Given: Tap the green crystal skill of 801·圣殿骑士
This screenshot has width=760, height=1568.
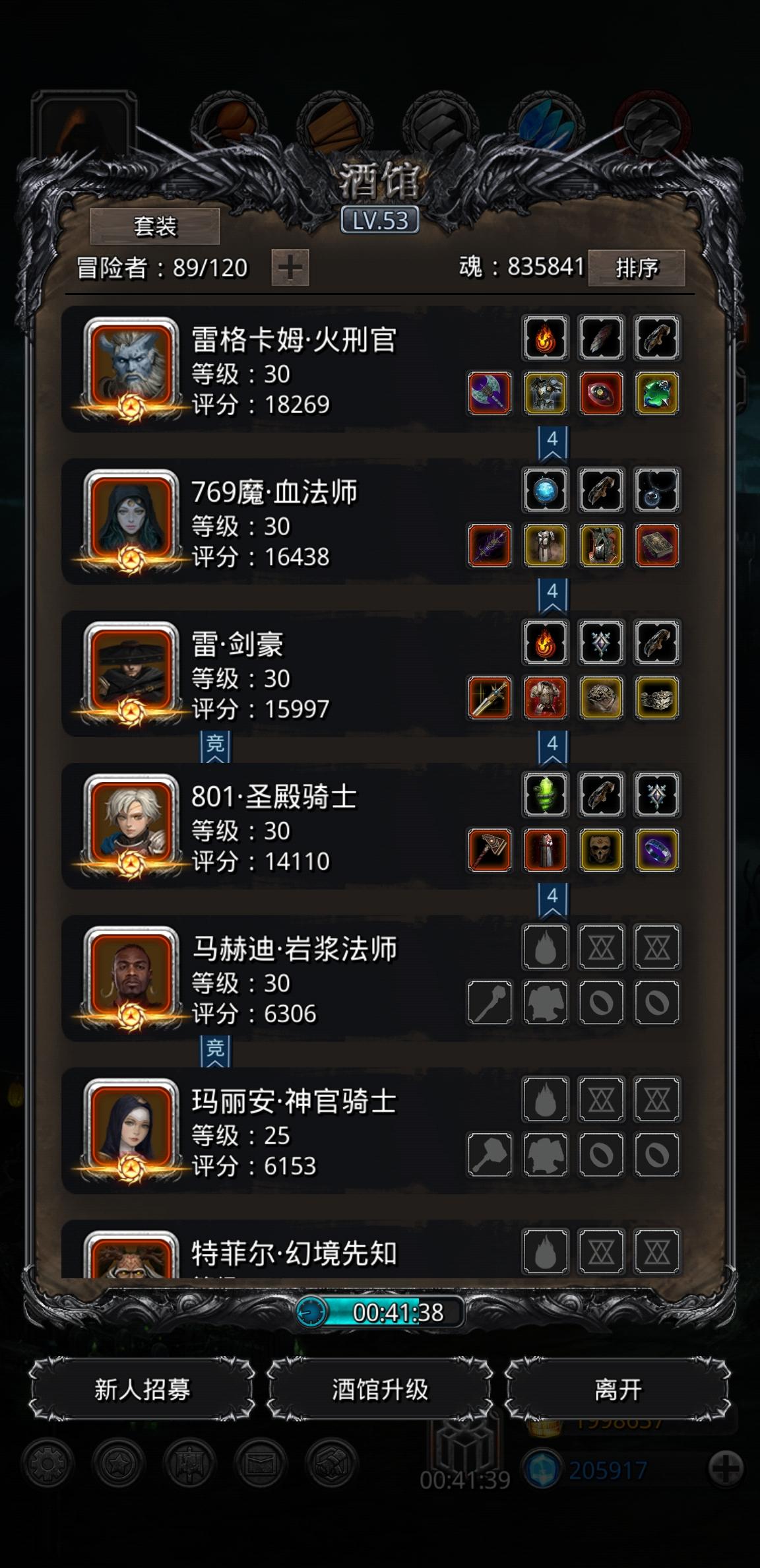Looking at the screenshot, I should pos(545,795).
